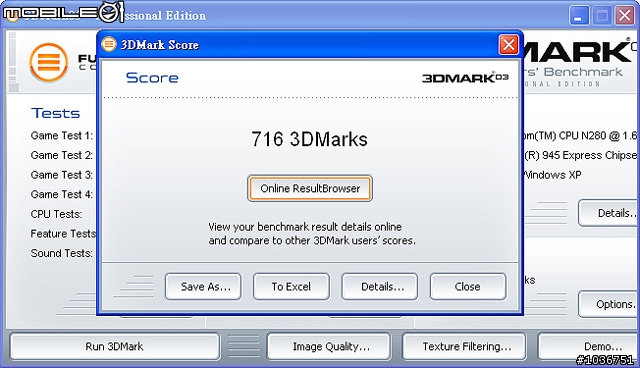Select the Game Test 1: label

pos(62,135)
